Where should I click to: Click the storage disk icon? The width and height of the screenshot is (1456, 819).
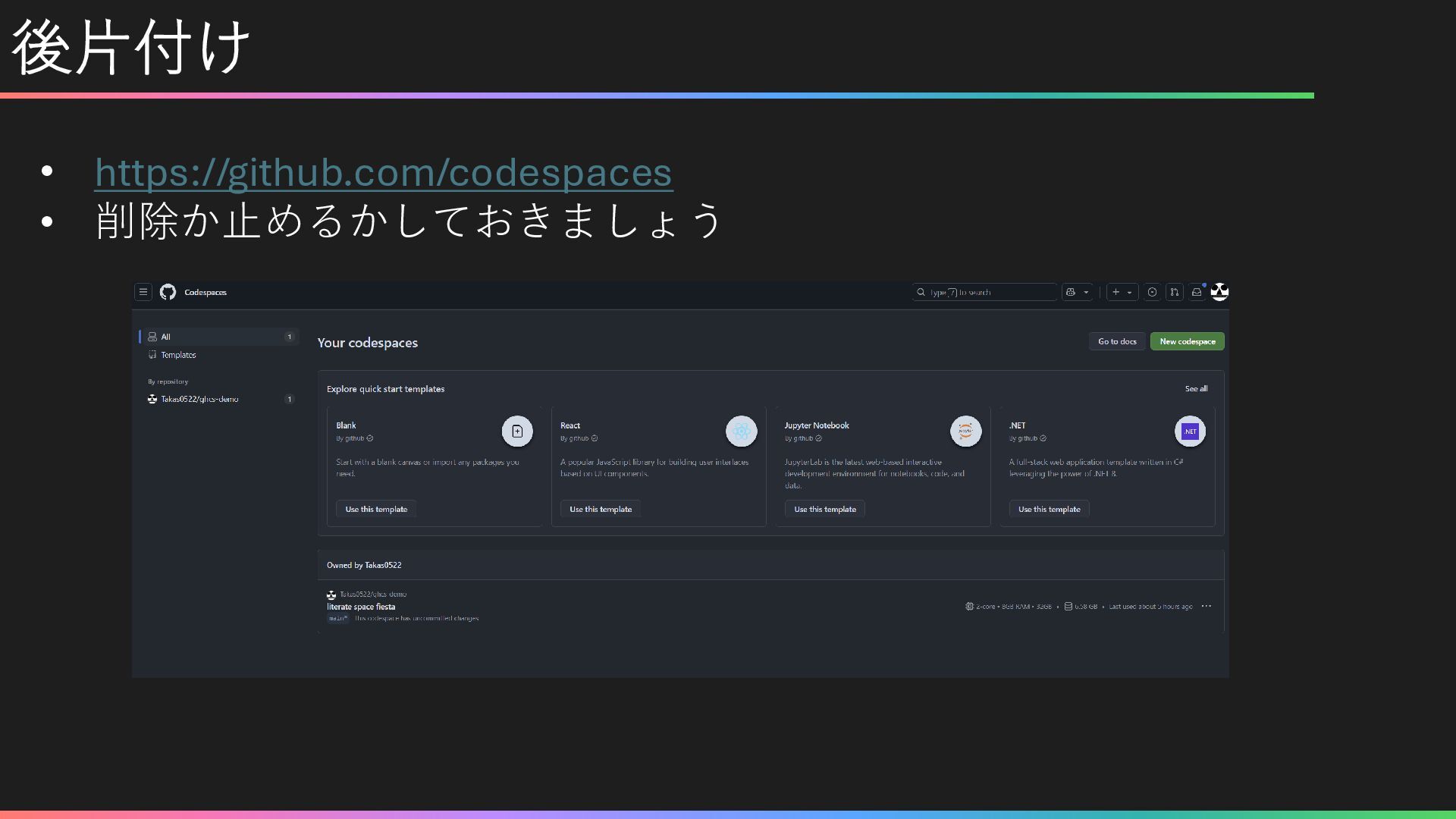coord(1068,607)
